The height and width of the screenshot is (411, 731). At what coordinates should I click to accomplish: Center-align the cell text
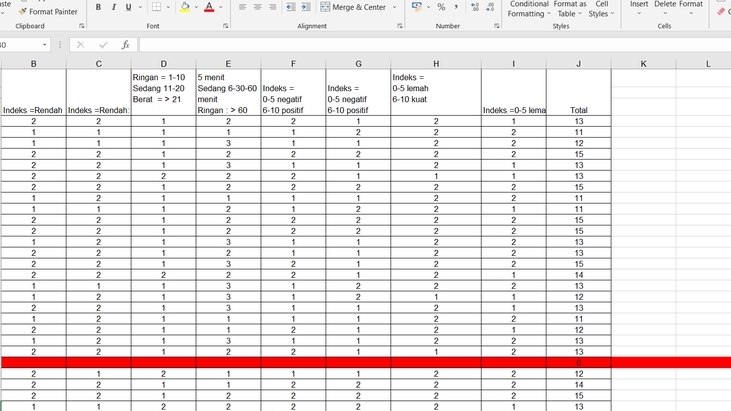pos(257,7)
